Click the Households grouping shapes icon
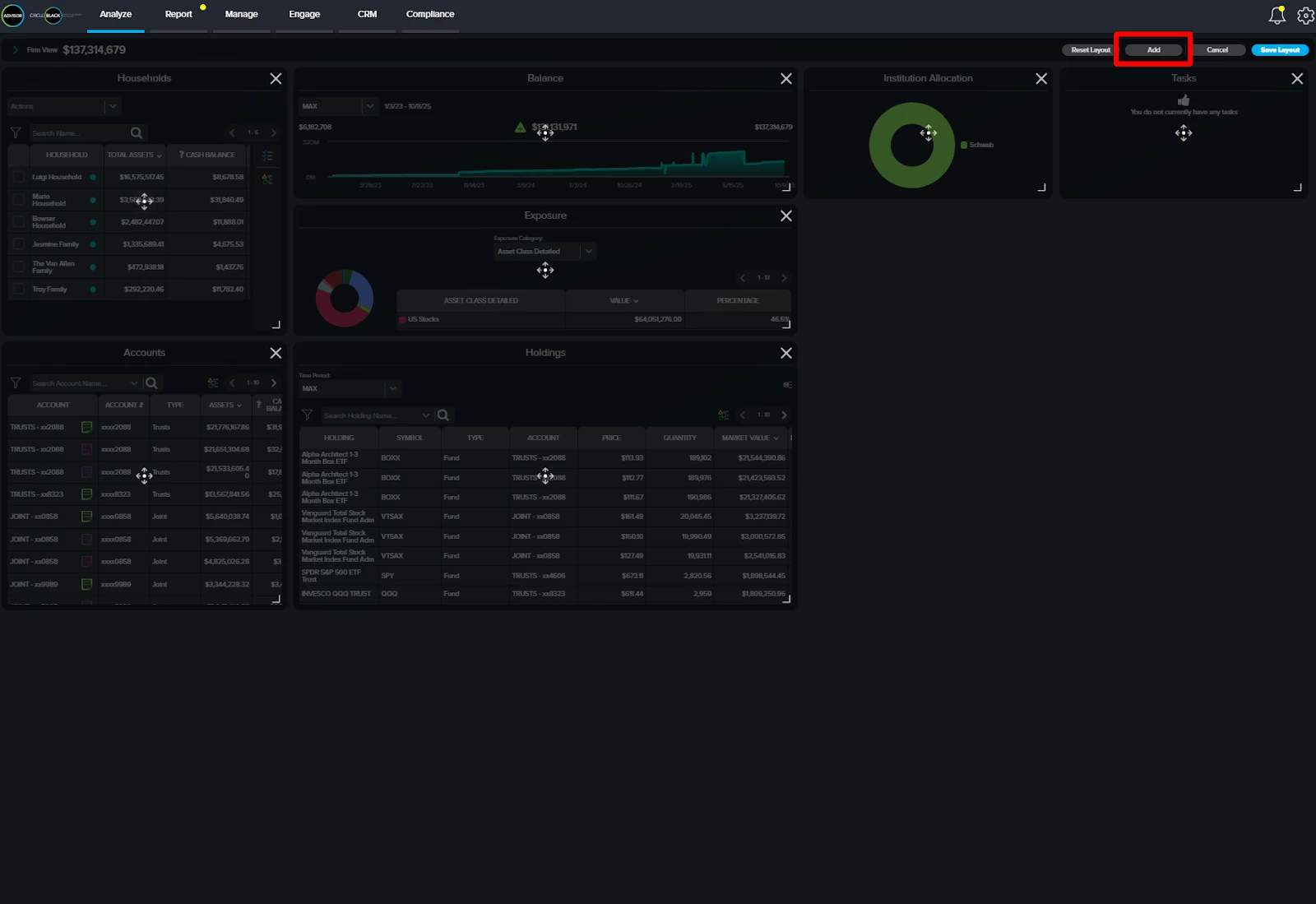The image size is (1316, 904). pyautogui.click(x=267, y=178)
